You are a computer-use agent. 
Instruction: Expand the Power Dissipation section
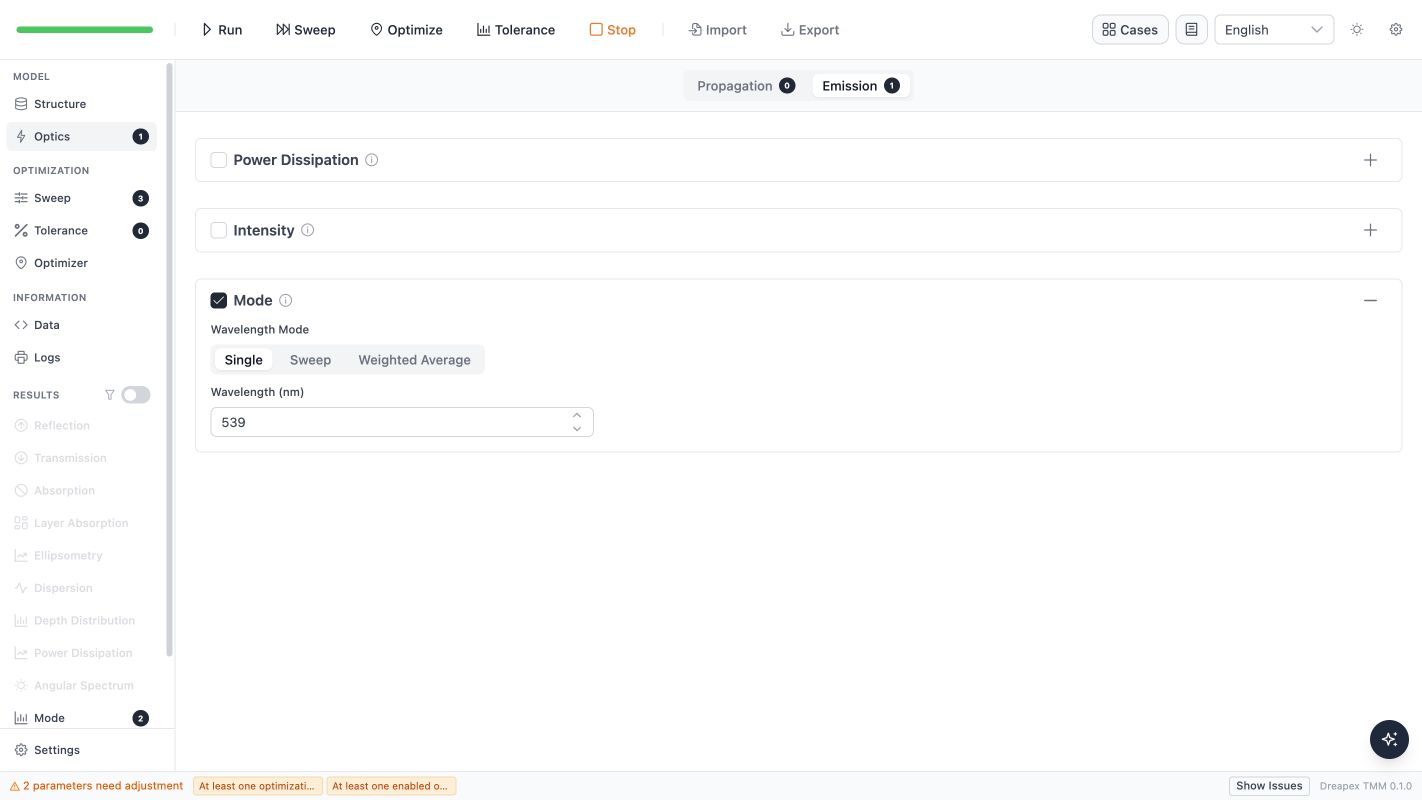pos(1370,160)
